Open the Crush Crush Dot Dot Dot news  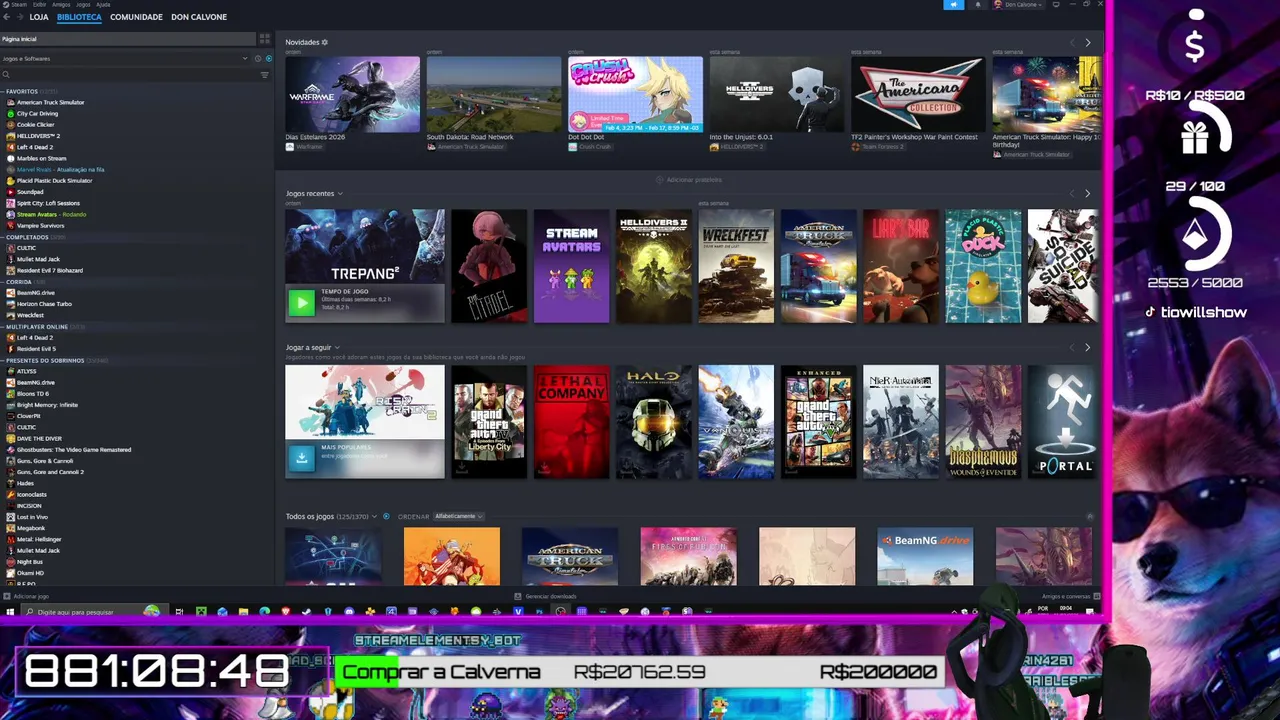click(635, 94)
